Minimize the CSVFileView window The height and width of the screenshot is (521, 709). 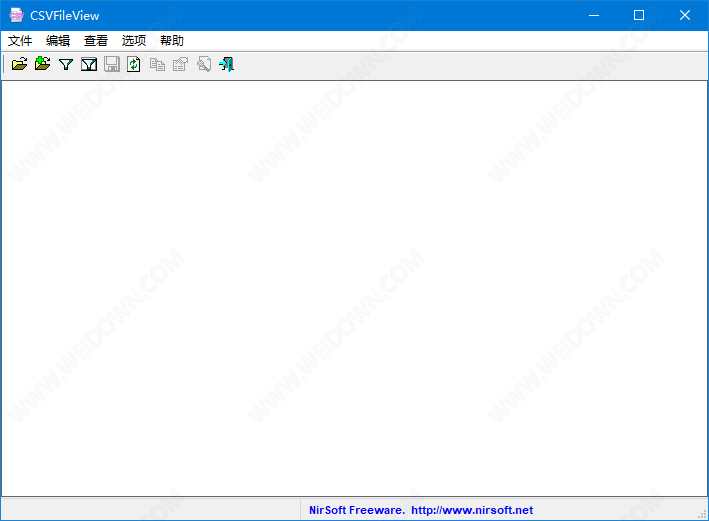click(594, 15)
